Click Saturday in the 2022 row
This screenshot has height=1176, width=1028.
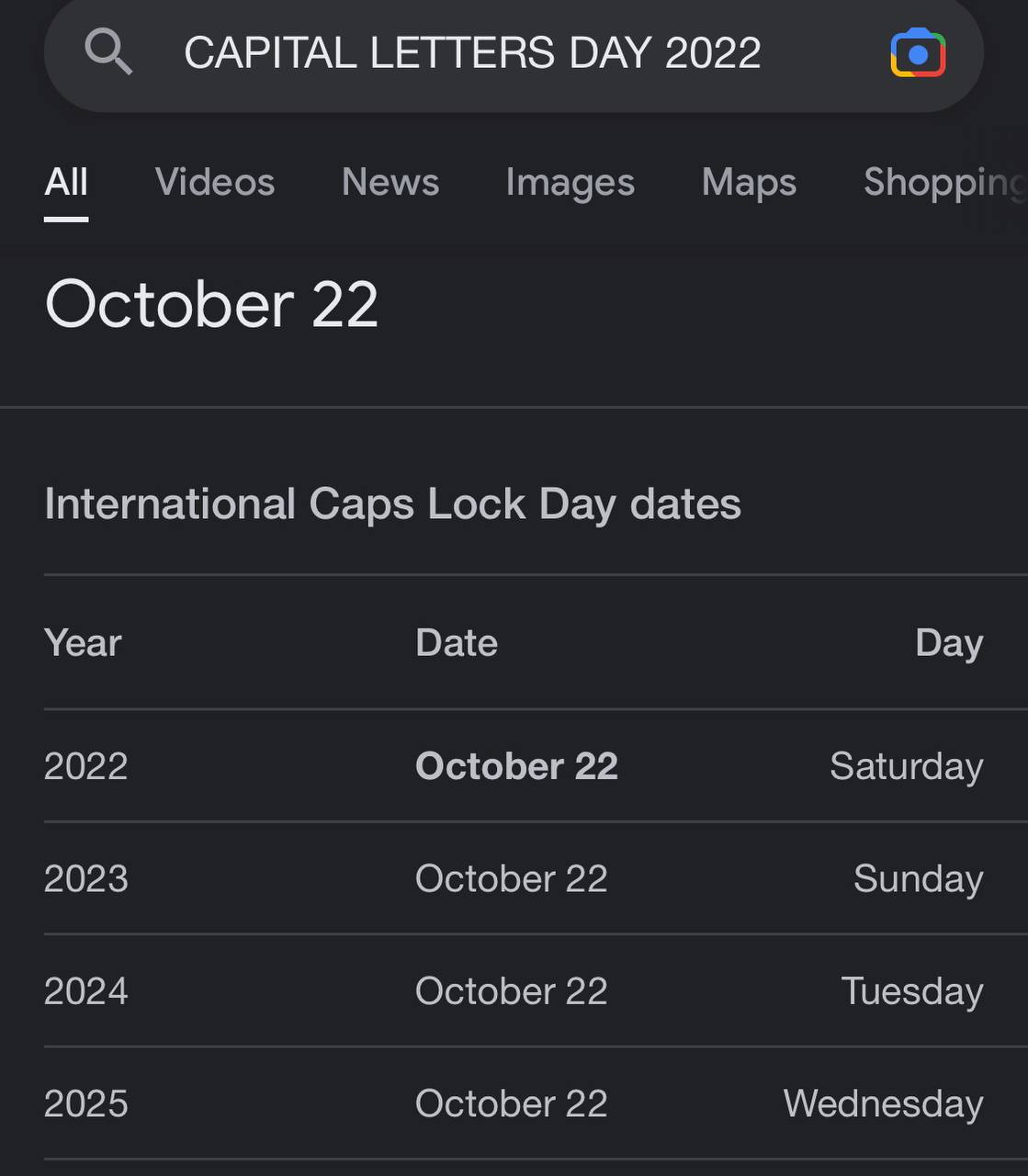pyautogui.click(x=907, y=767)
